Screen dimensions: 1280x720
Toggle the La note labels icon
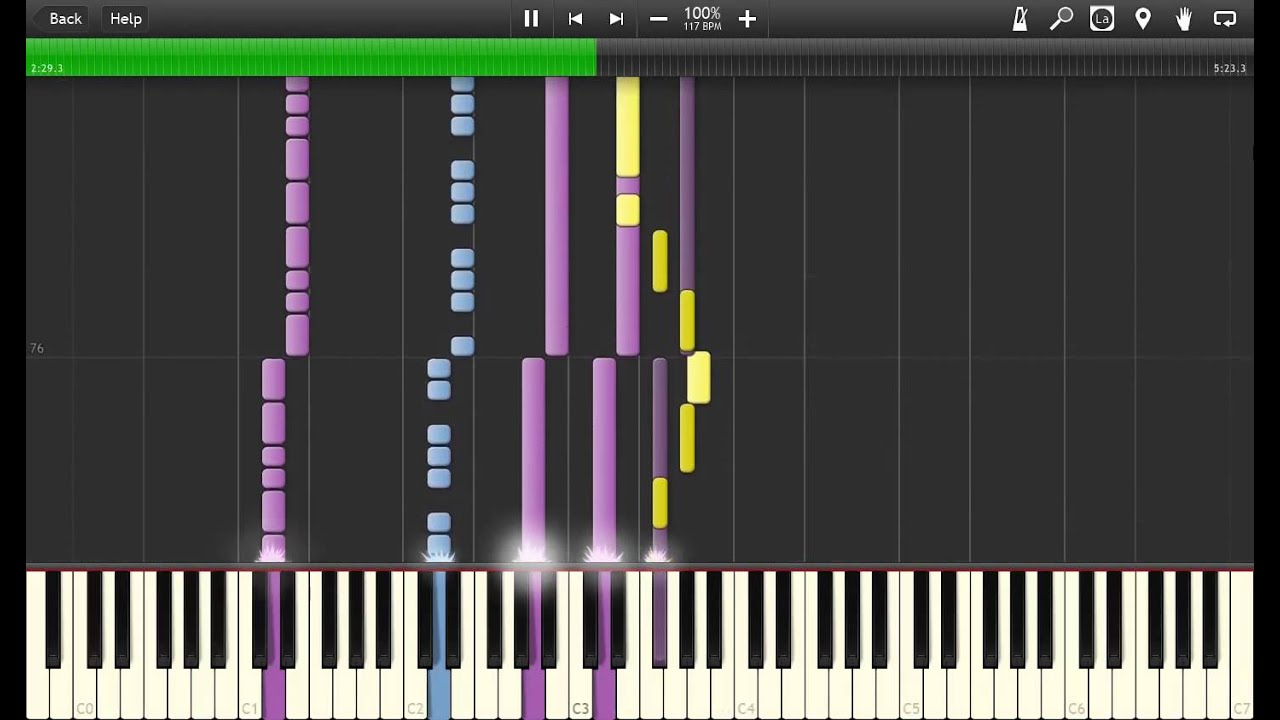pyautogui.click(x=1102, y=18)
